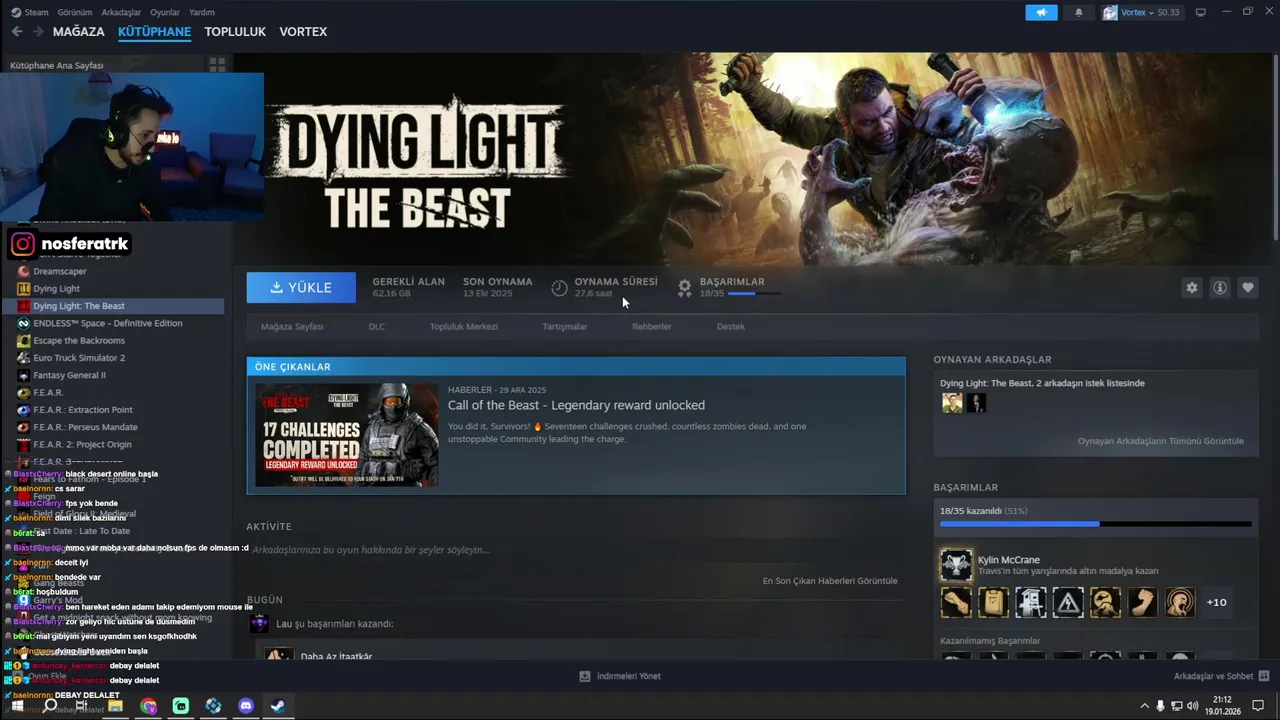Screen dimensions: 1280x720
Task: Select Dreamscaper game icon in library
Action: pos(24,271)
